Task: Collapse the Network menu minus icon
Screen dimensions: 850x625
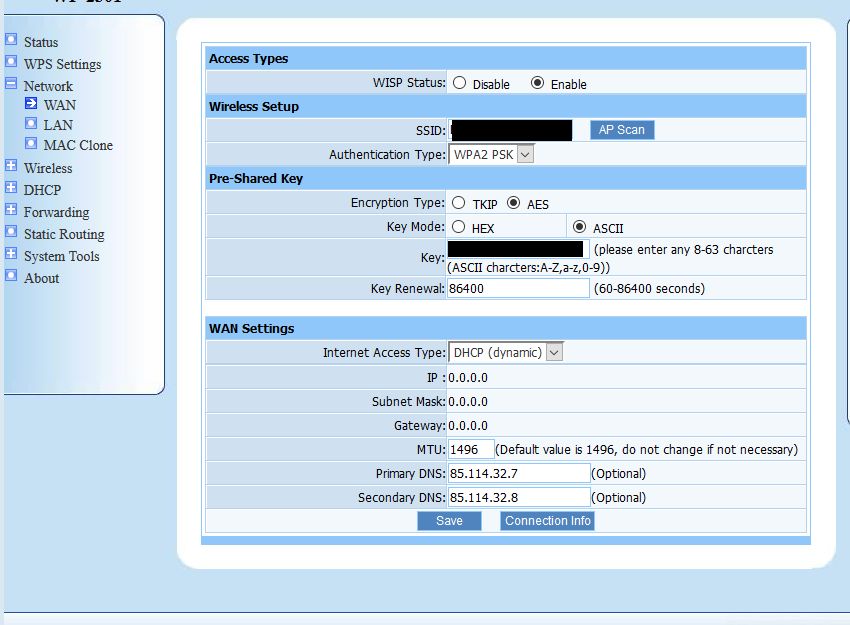Action: click(x=11, y=85)
